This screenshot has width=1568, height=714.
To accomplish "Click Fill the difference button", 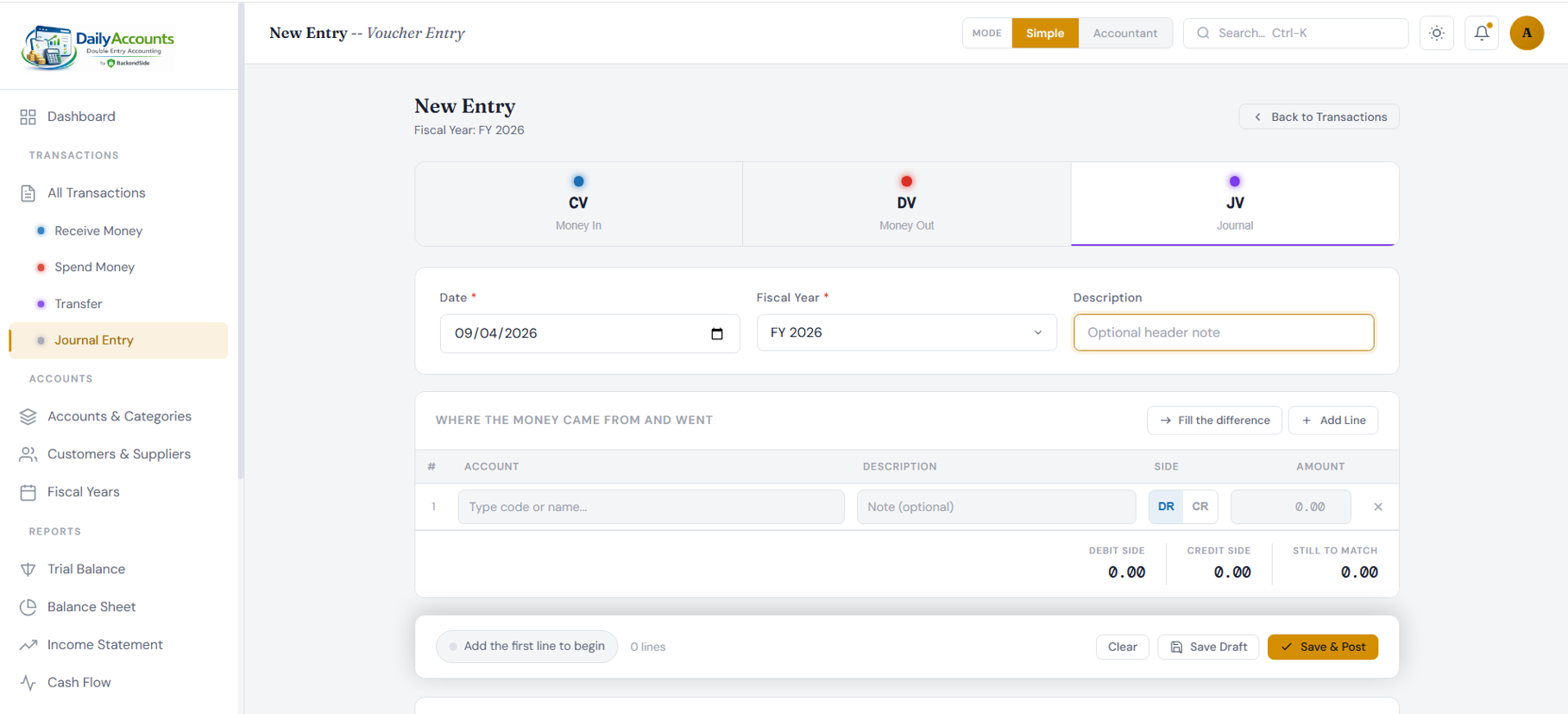I will point(1214,420).
